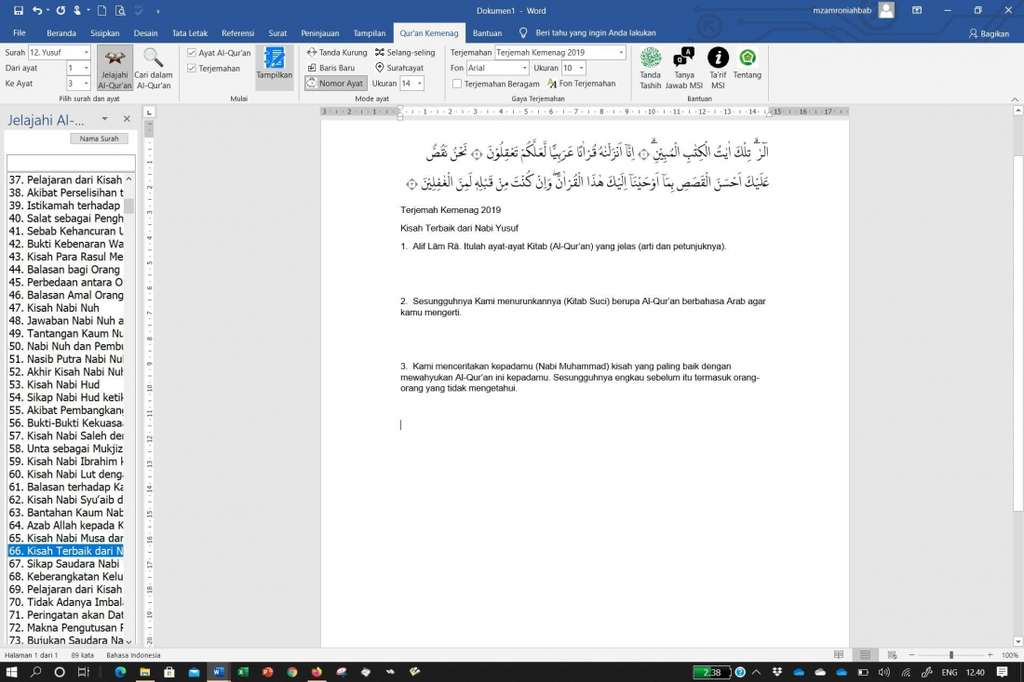Open Cari dalam Al-Qur'an search tool
The width and height of the screenshot is (1024, 682).
(153, 67)
